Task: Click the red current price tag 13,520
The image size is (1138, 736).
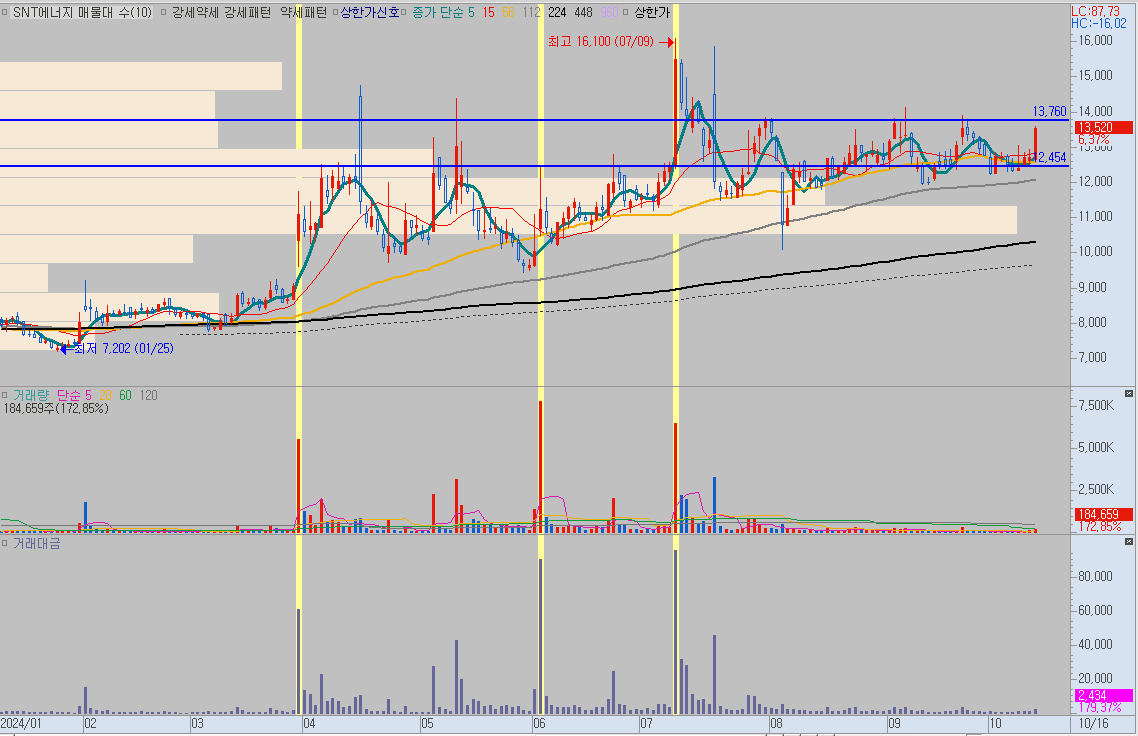Action: [x=1102, y=128]
